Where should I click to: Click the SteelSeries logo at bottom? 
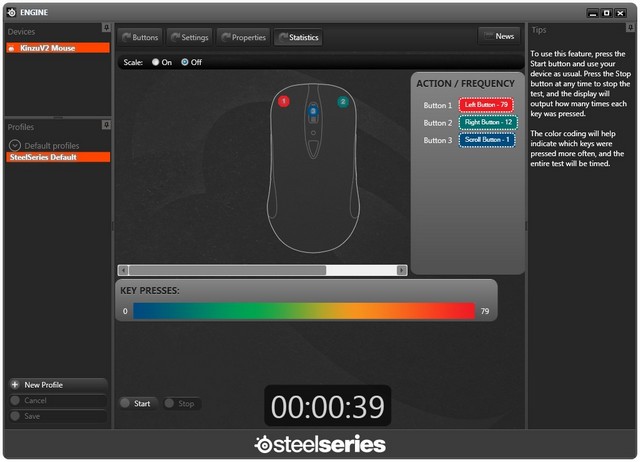320,444
